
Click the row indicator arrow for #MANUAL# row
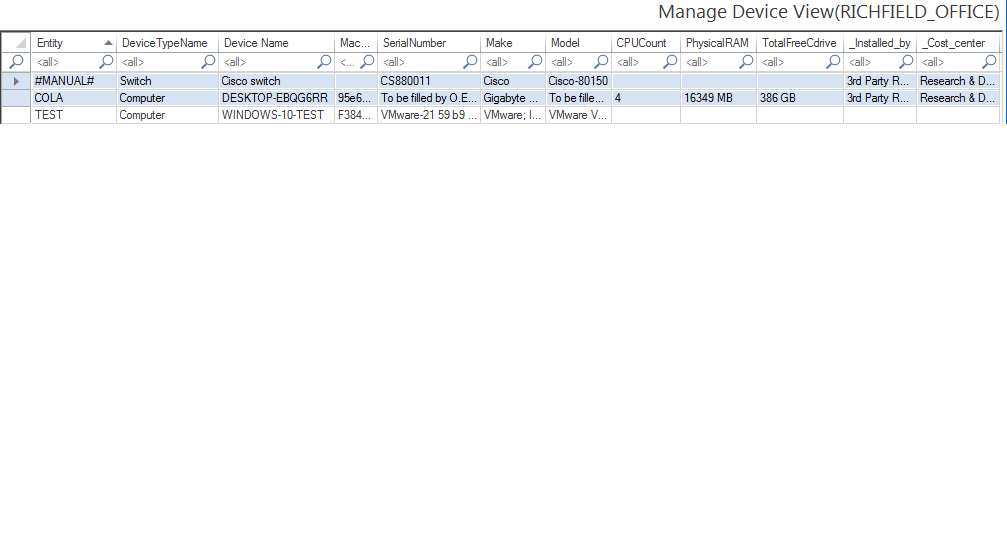coord(16,81)
